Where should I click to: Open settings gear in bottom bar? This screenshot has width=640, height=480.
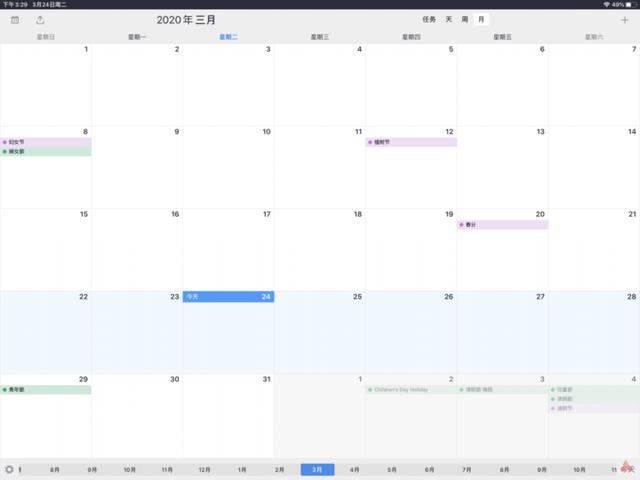9,469
